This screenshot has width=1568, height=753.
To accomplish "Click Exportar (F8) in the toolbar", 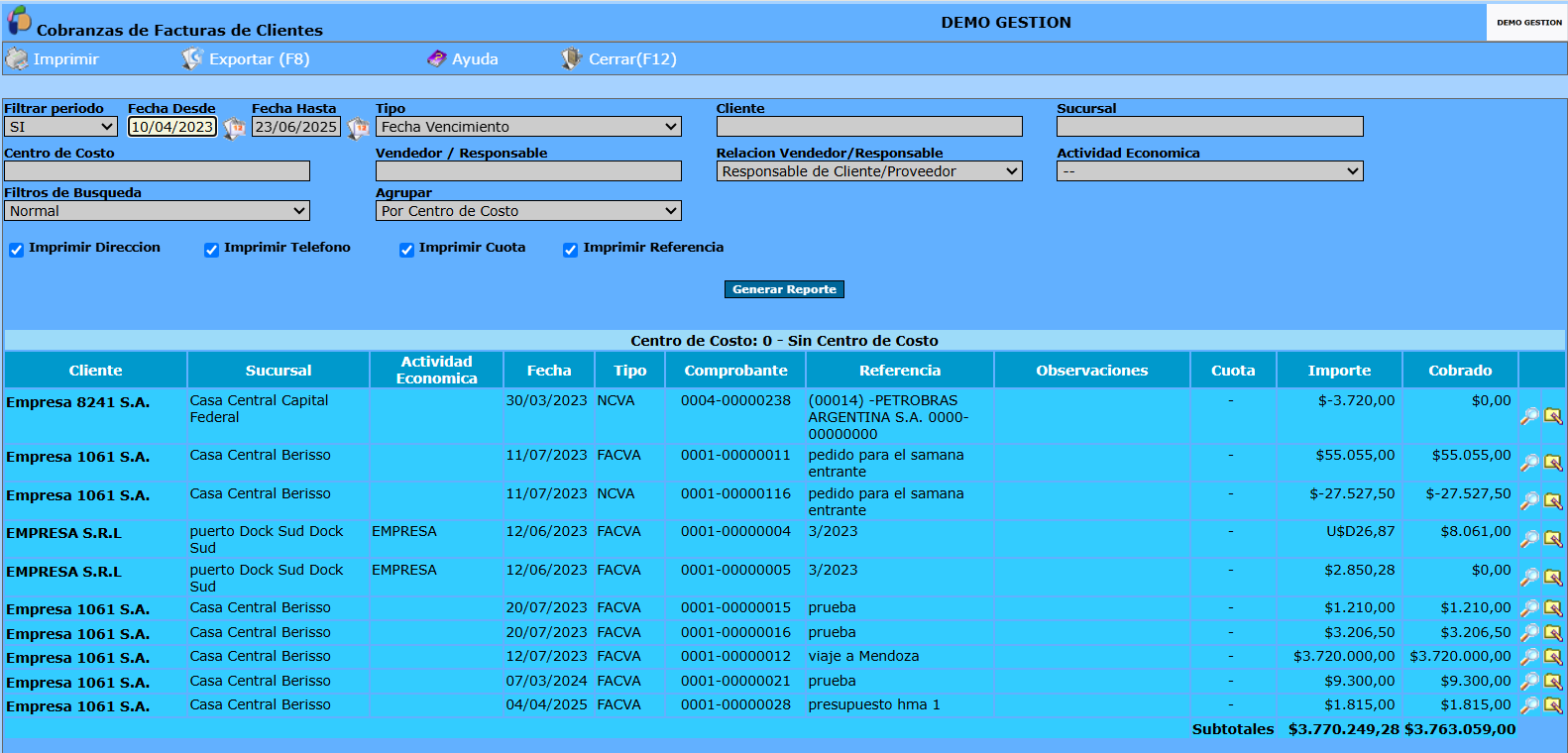I will [x=246, y=59].
